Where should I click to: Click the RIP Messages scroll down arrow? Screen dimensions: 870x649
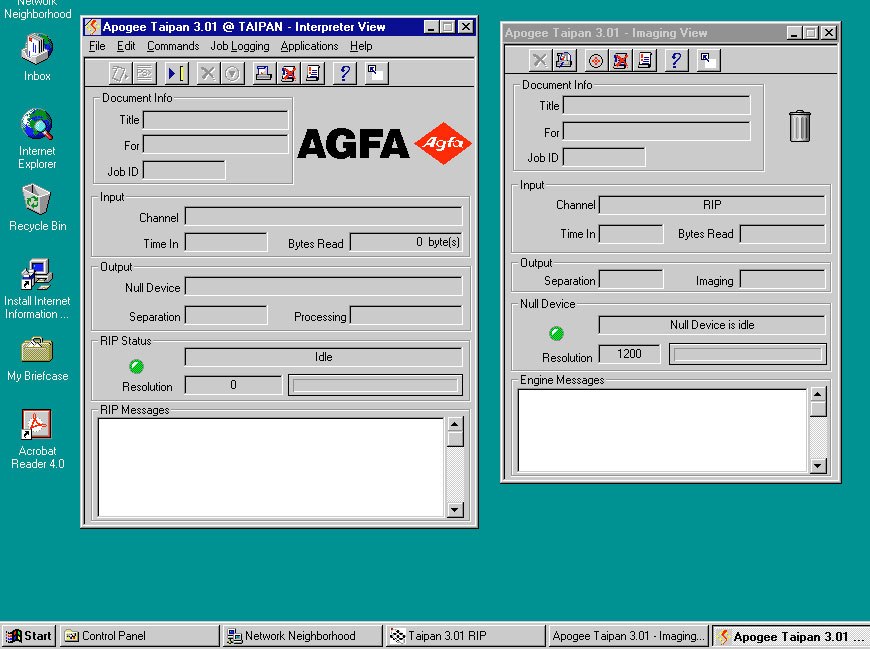[x=455, y=510]
